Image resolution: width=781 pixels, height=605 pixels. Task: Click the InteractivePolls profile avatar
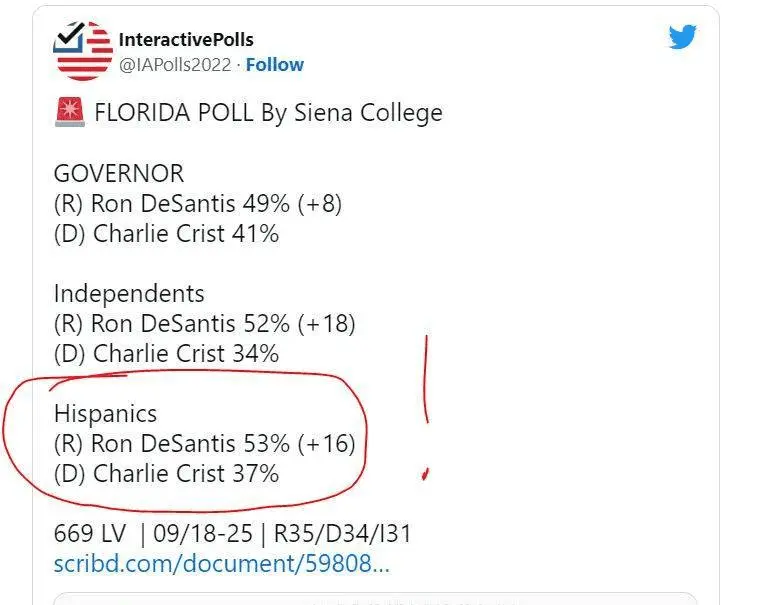[x=84, y=51]
